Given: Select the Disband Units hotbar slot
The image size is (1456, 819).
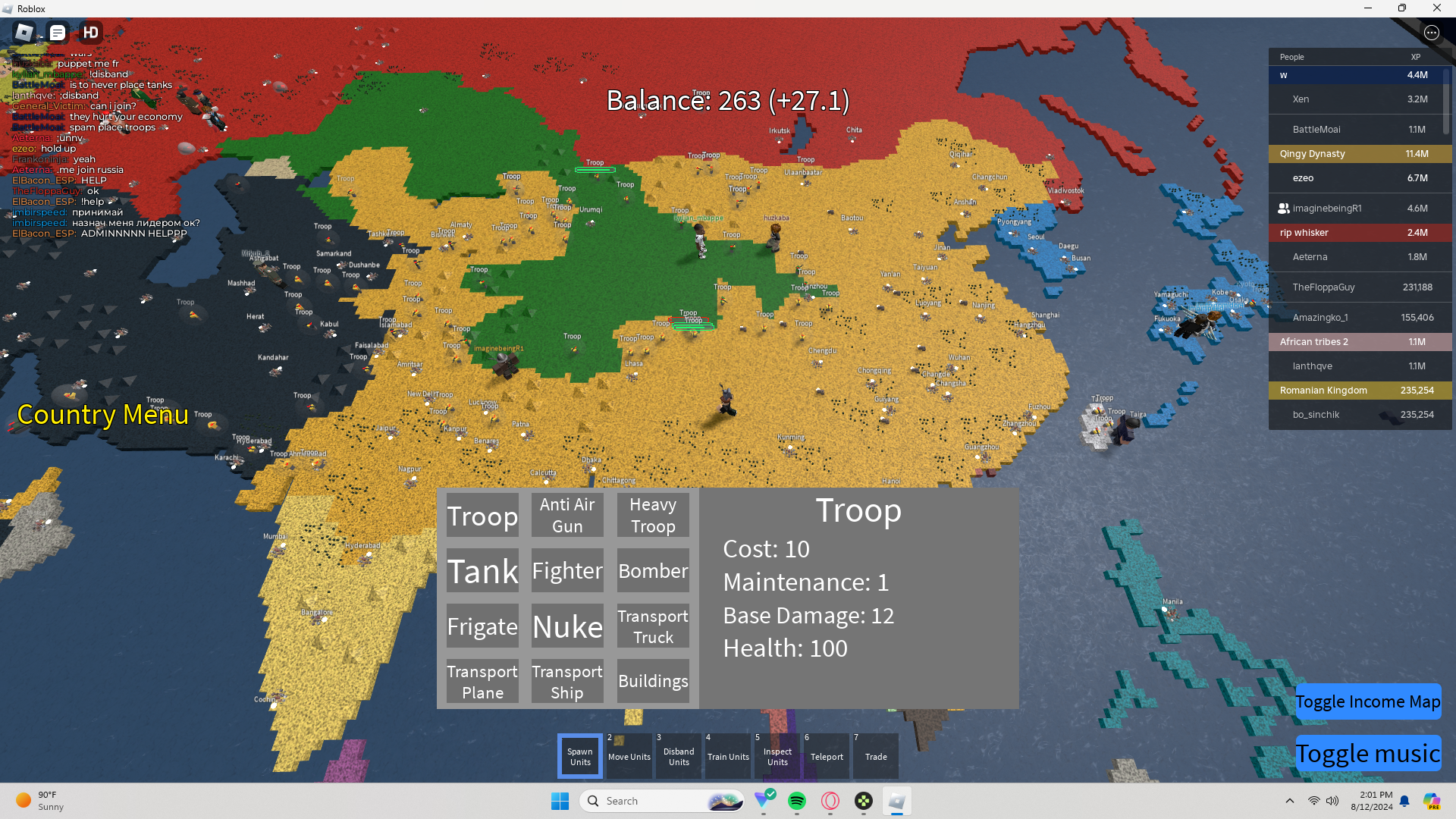Looking at the screenshot, I should 679,756.
